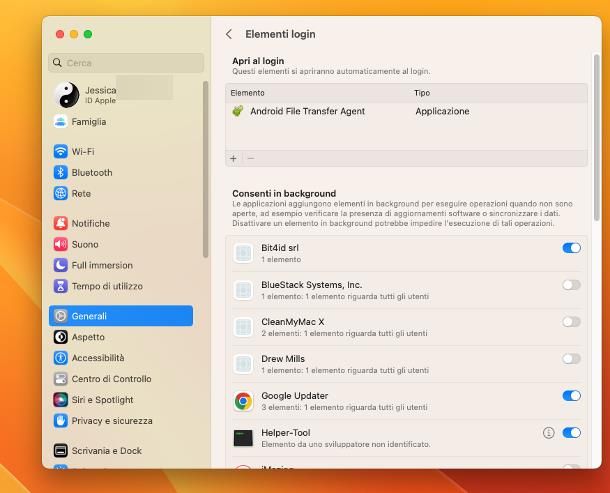Click the Generali gear icon
The height and width of the screenshot is (493, 610).
coord(60,316)
